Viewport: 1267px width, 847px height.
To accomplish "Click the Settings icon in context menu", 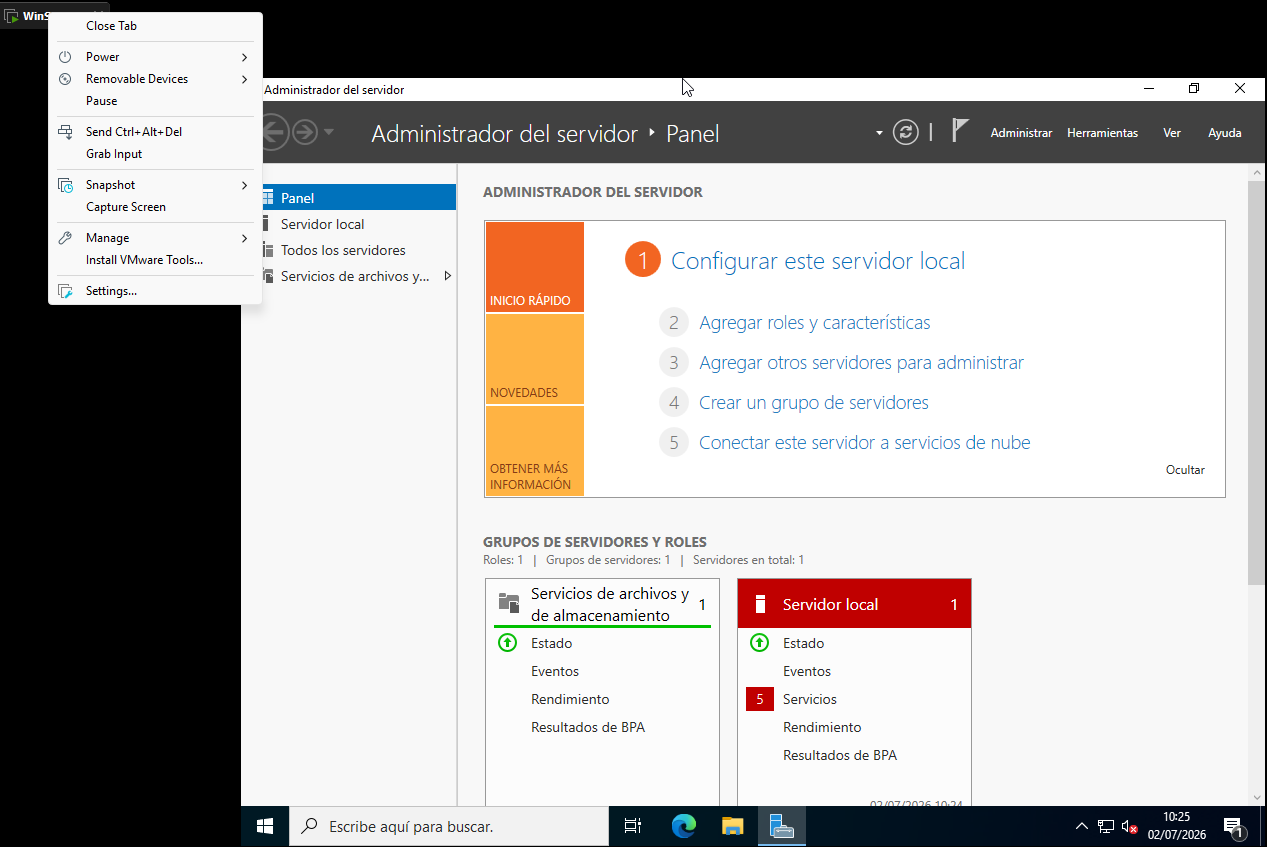I will tap(65, 291).
